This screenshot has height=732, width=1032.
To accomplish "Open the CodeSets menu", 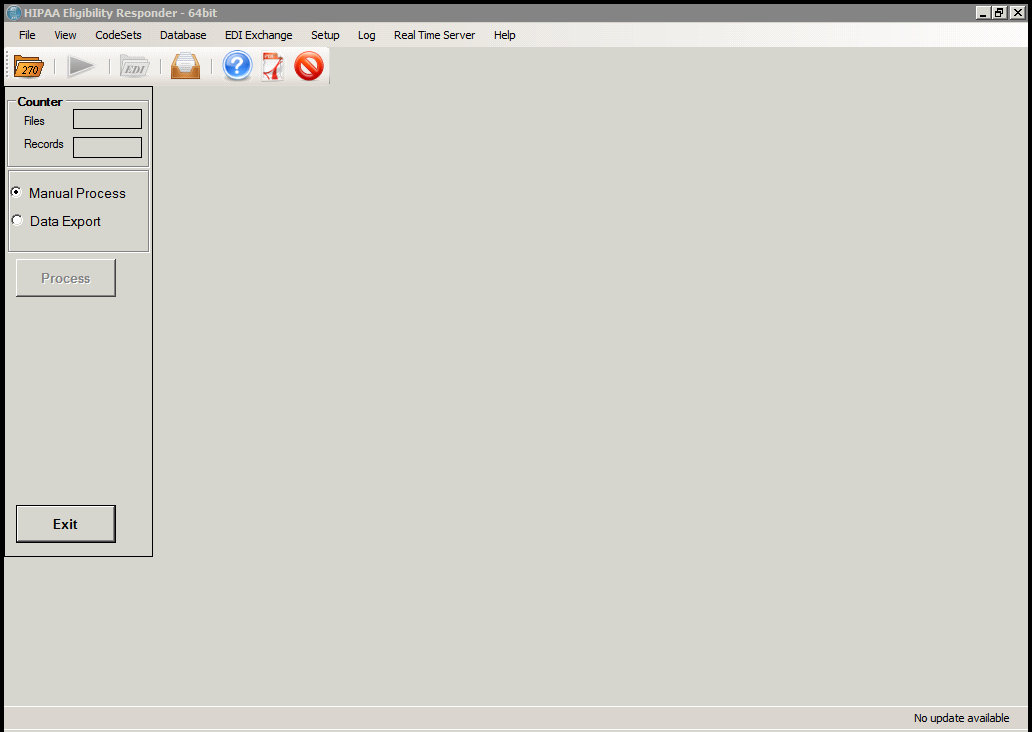I will click(118, 34).
